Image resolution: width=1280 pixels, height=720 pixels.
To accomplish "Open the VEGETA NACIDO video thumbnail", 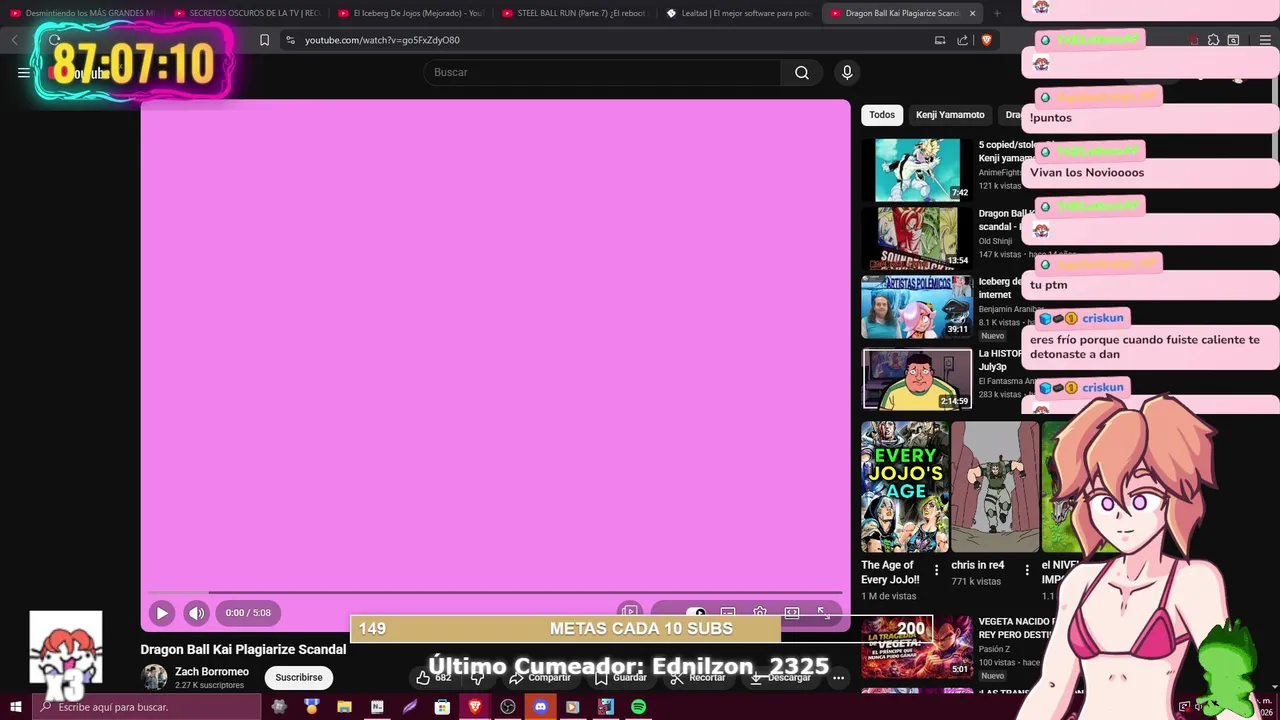I will click(917, 647).
